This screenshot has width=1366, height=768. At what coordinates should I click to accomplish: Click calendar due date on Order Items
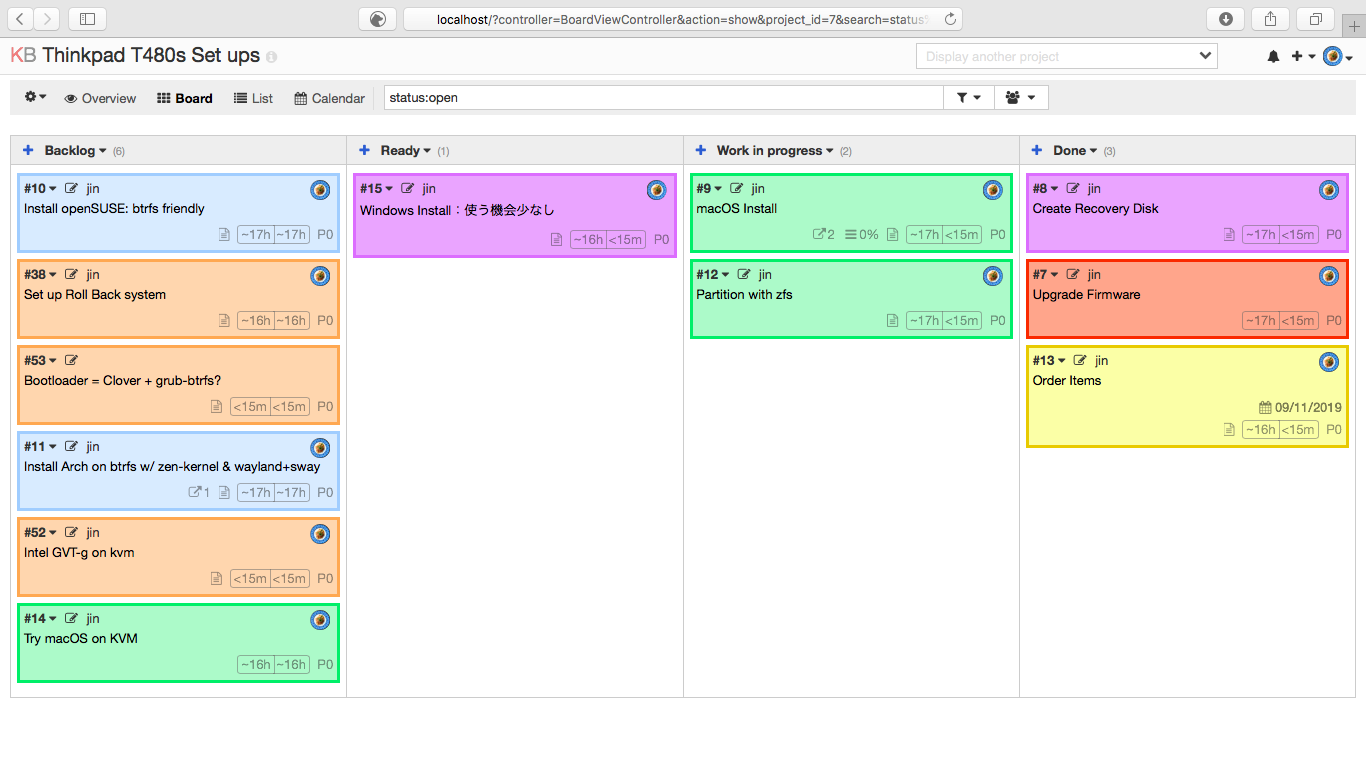point(1300,407)
